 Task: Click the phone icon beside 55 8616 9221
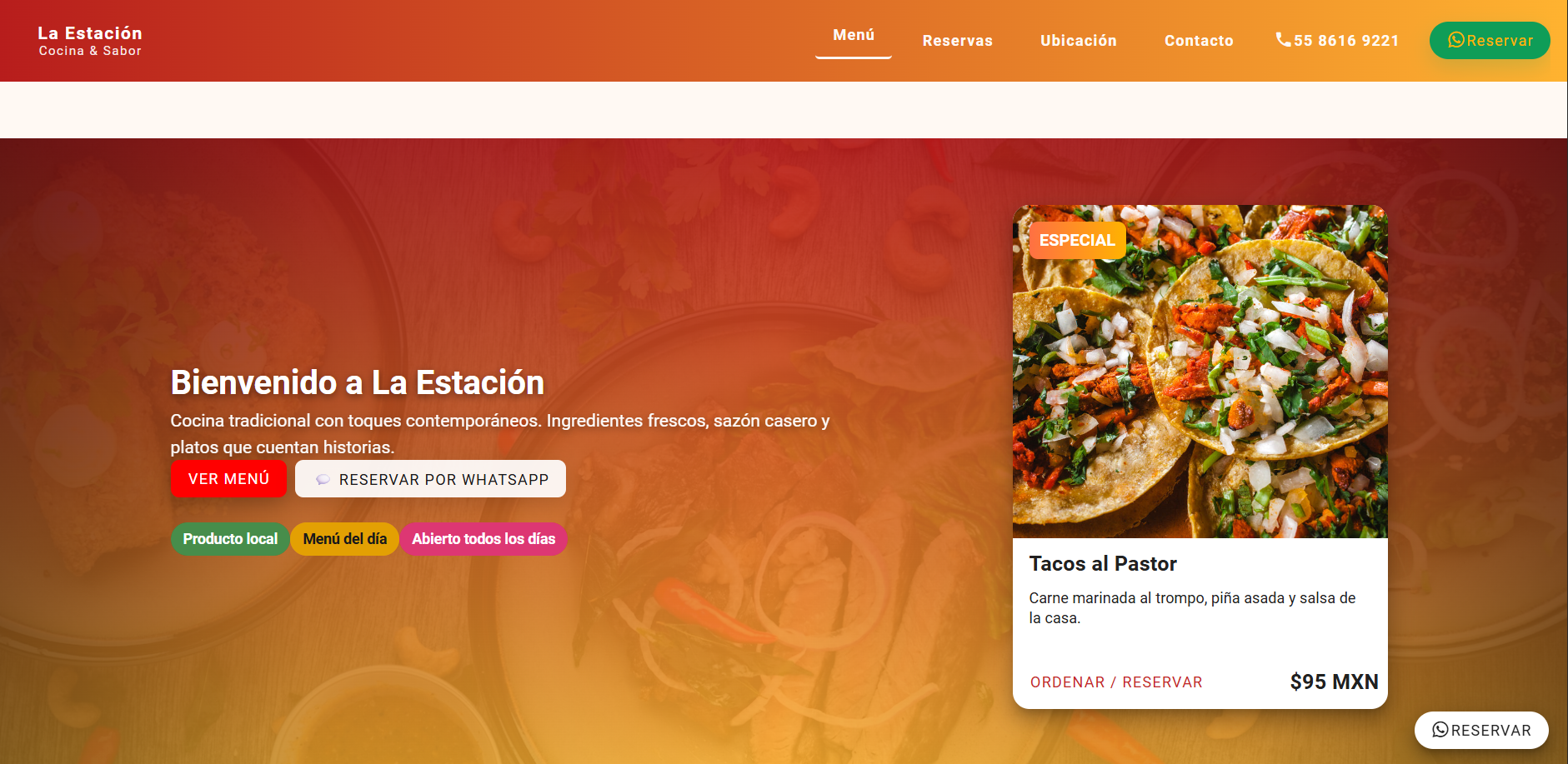(1283, 39)
